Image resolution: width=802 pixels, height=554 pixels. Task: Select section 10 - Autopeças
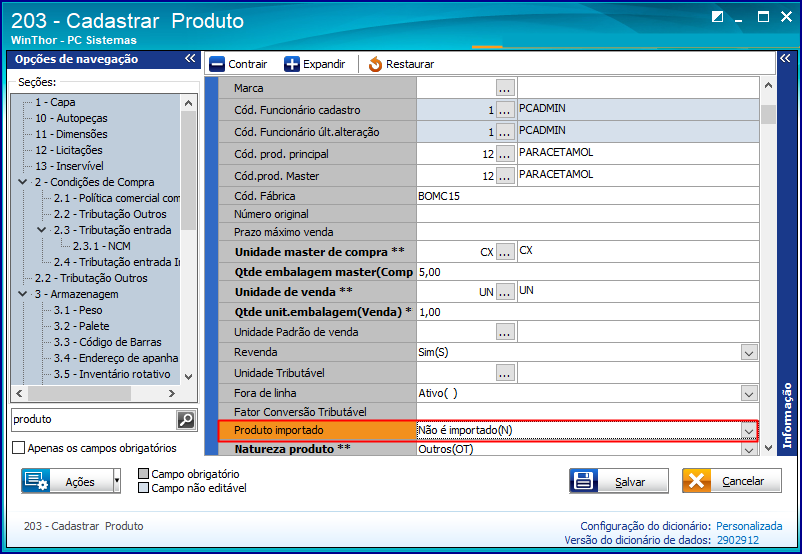[x=72, y=118]
